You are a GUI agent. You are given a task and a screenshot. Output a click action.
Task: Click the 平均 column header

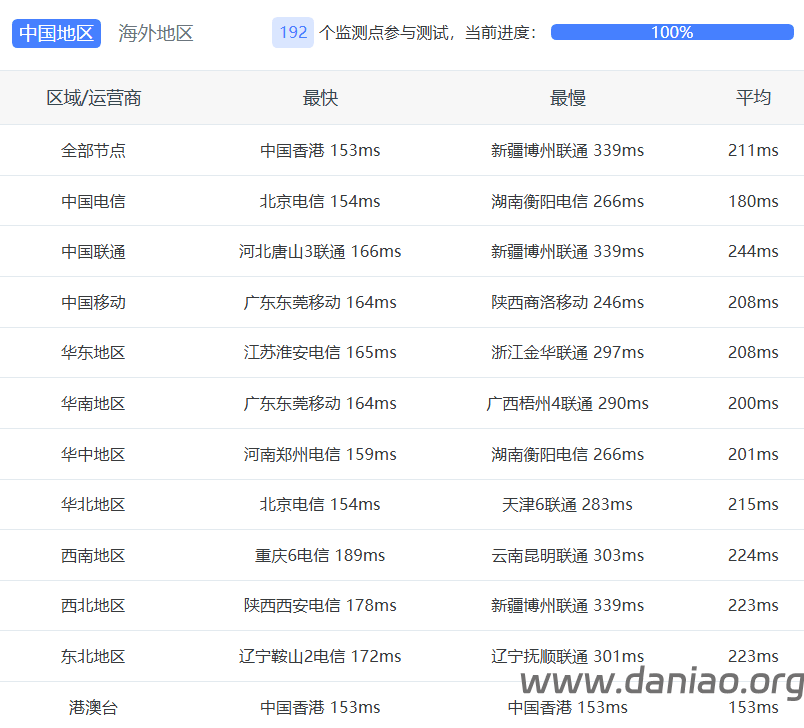tap(753, 98)
